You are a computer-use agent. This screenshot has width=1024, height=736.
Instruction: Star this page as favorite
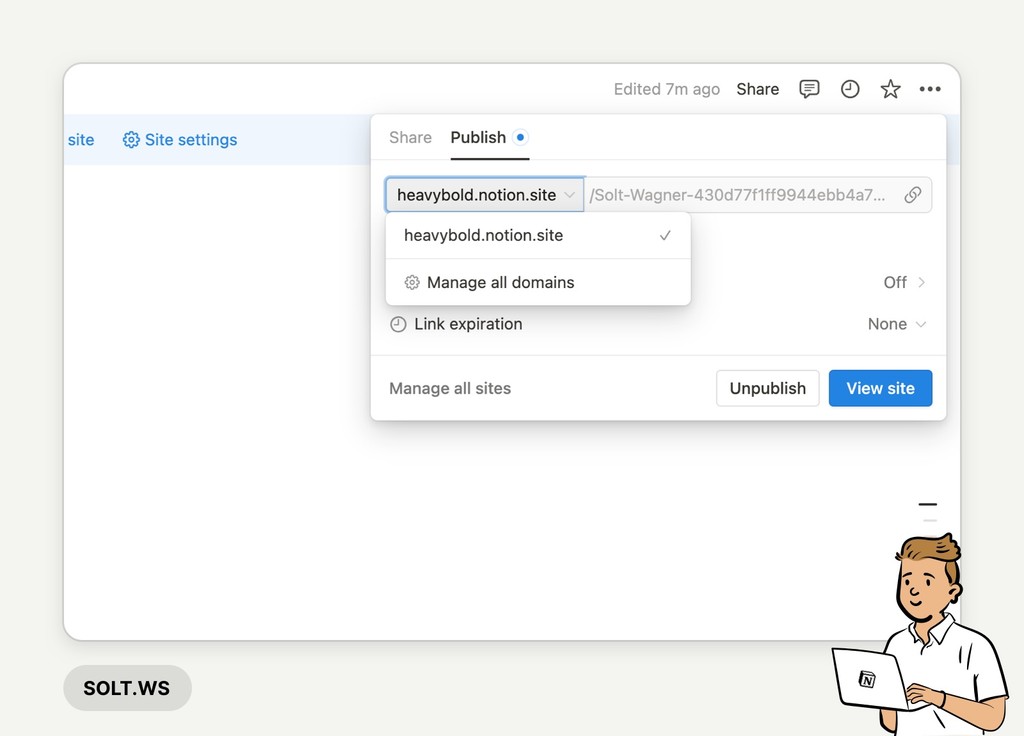(x=890, y=89)
